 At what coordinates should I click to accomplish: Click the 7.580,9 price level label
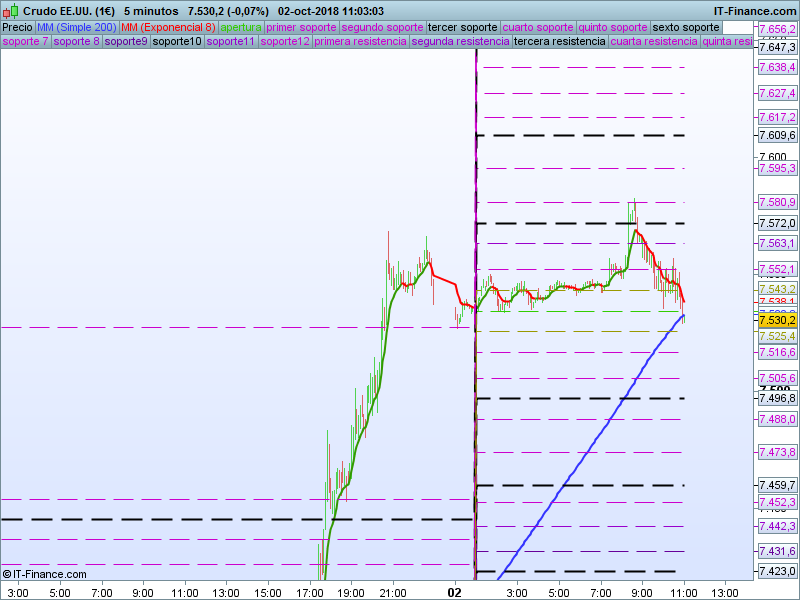click(777, 203)
